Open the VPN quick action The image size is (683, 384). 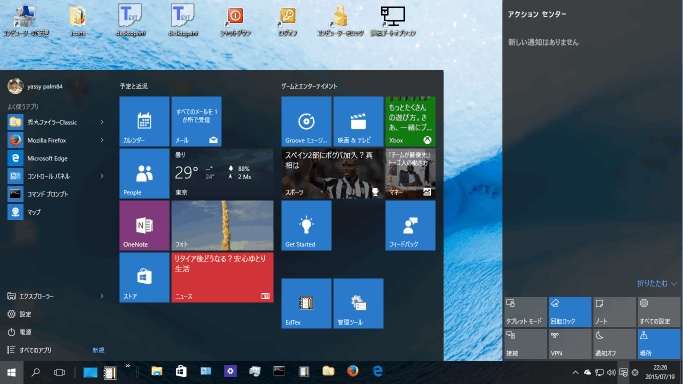pos(570,344)
